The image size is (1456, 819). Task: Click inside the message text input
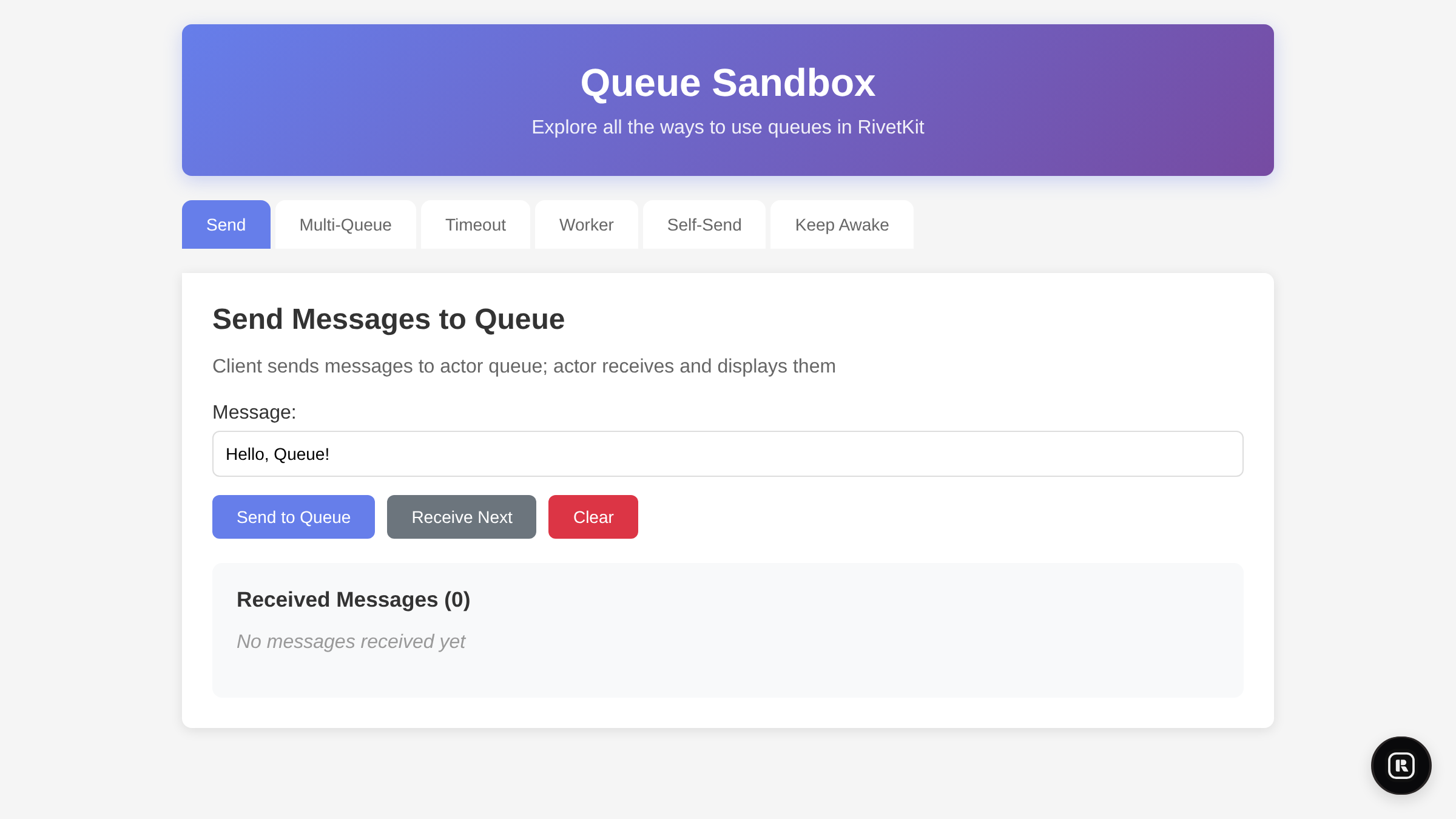[x=727, y=454]
